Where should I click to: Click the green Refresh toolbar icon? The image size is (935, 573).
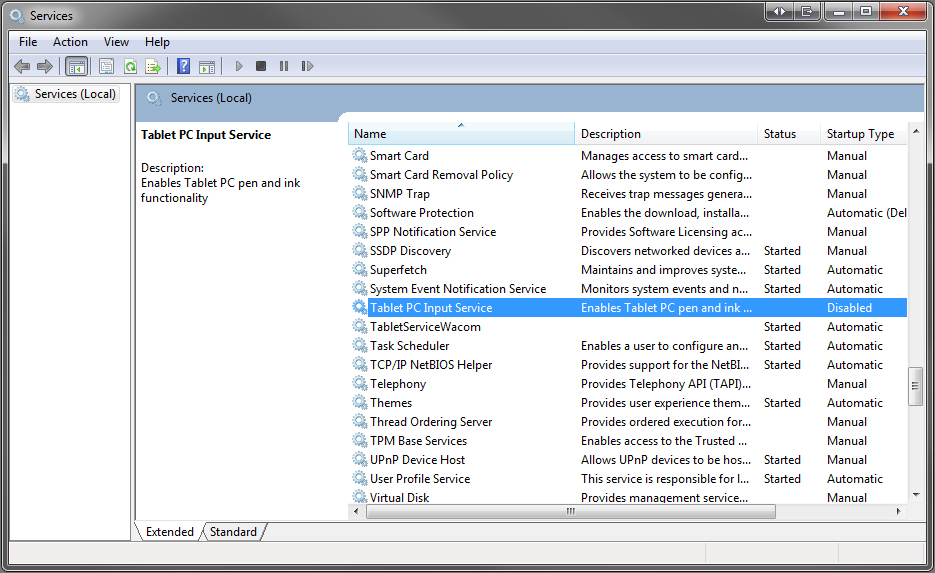(130, 67)
